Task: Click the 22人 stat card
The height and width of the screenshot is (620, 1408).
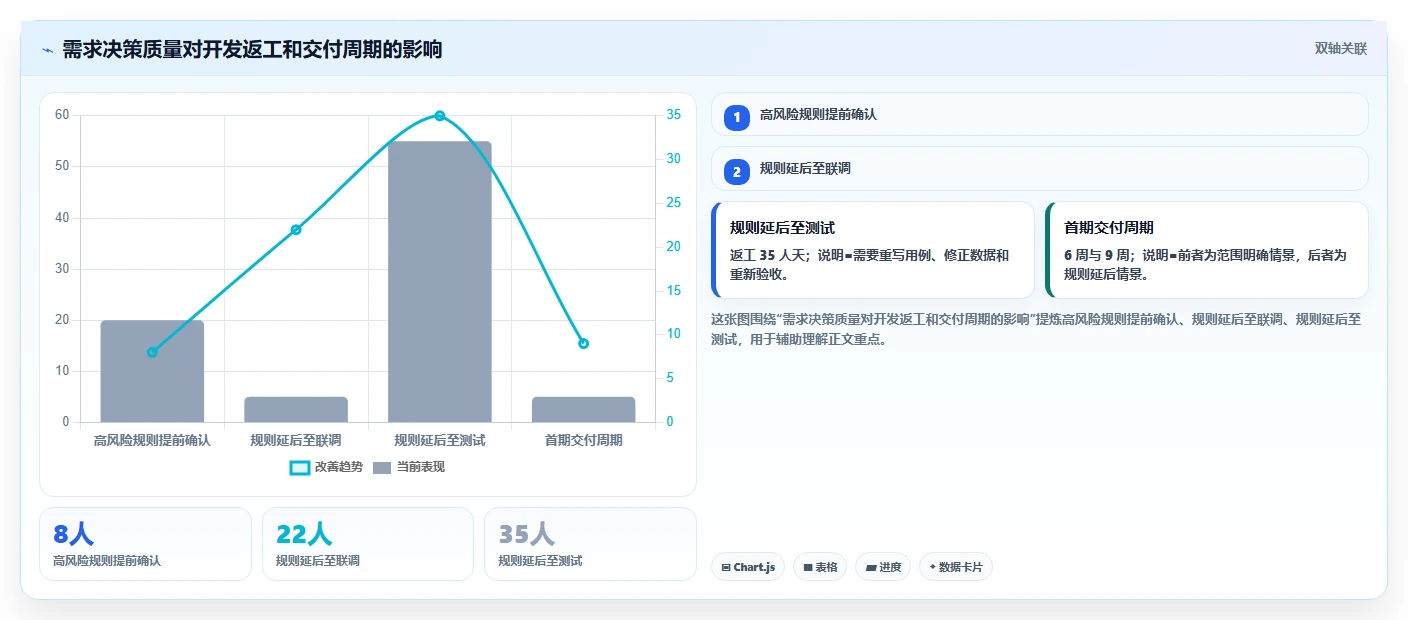Action: [x=368, y=544]
